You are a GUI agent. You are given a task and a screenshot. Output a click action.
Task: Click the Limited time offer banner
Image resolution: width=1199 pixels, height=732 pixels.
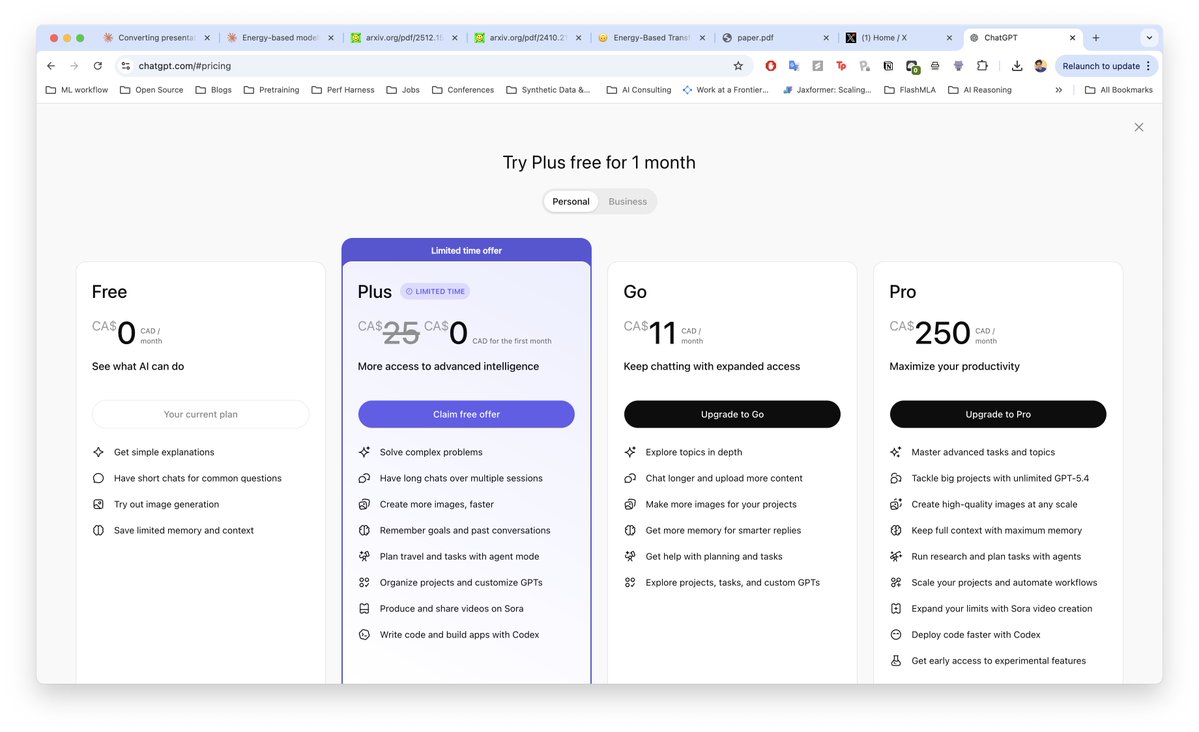coord(466,250)
